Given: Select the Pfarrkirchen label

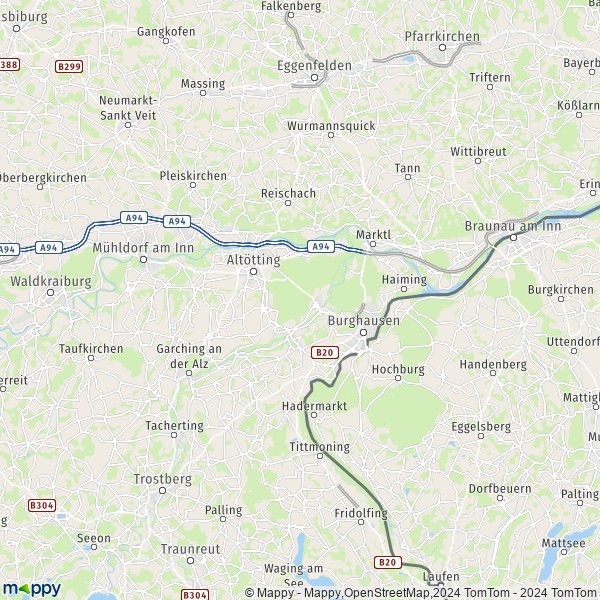Looking at the screenshot, I should coord(442,36).
